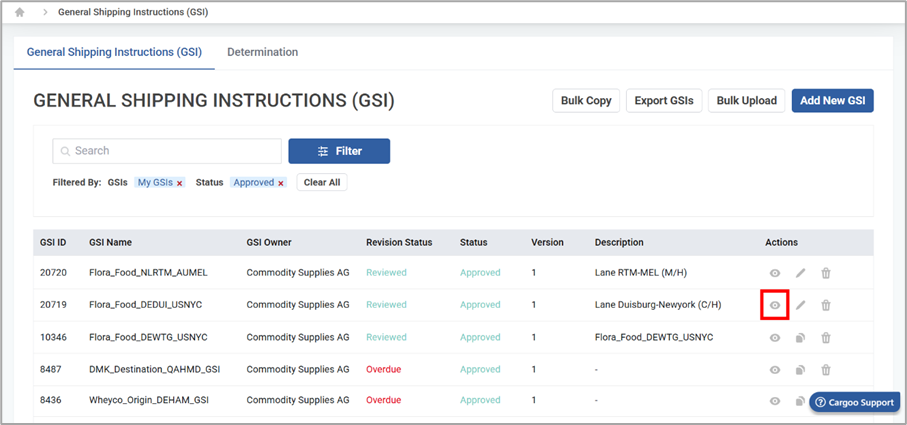907x425 pixels.
Task: Delete GSI 10346 using the trash icon
Action: pos(826,338)
